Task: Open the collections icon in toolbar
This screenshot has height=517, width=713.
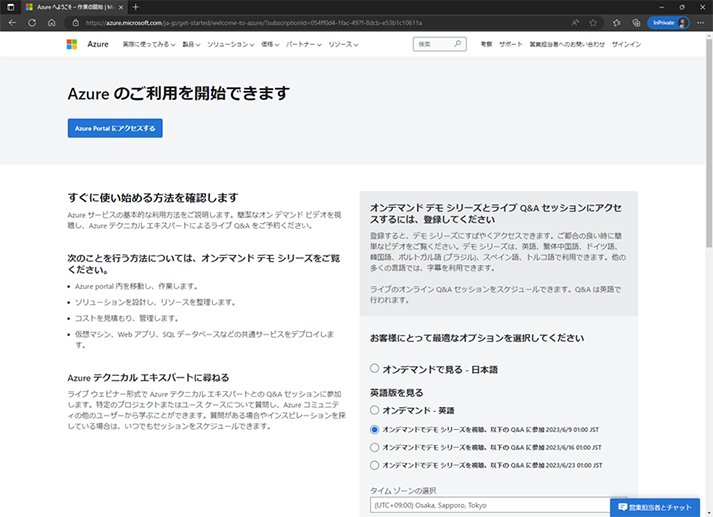Action: tap(636, 23)
